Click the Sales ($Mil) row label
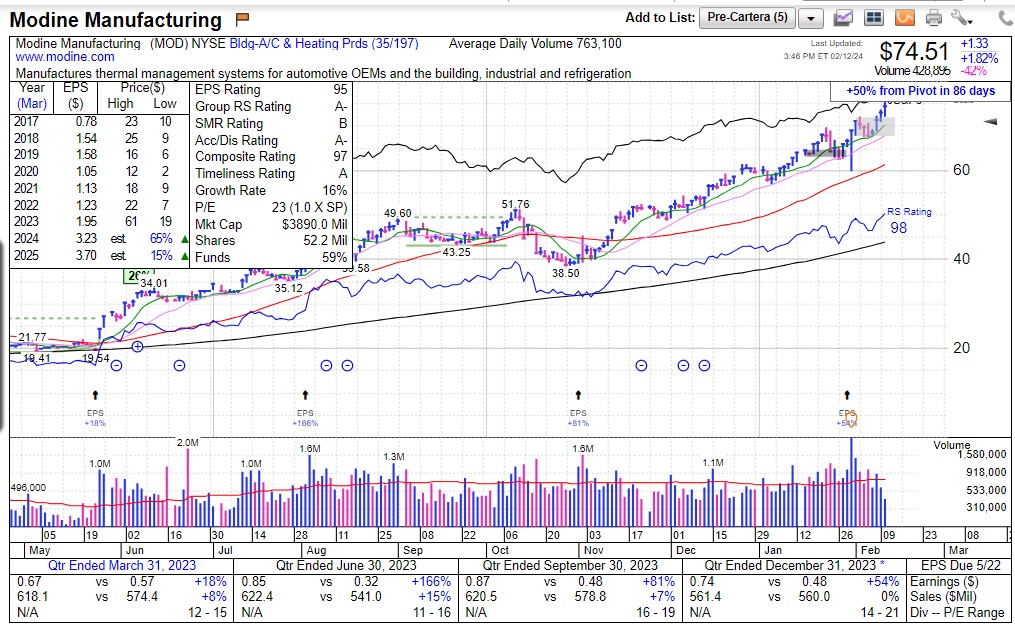 943,596
